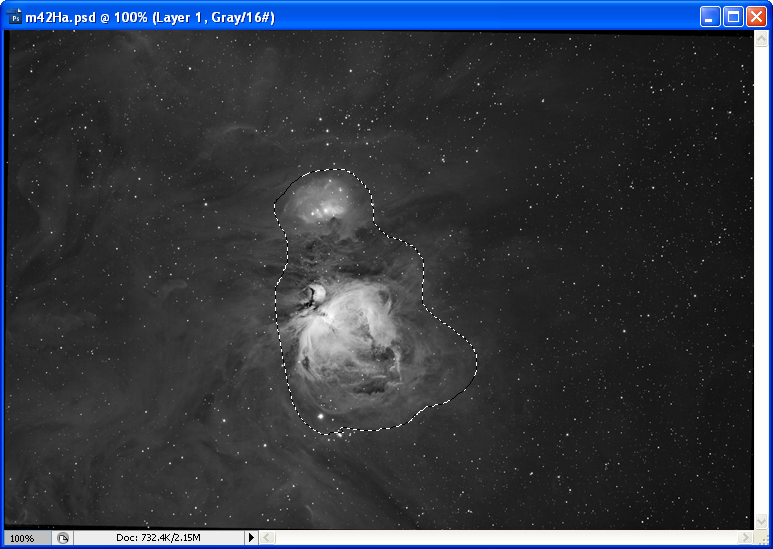Click the Photoshop document icon in title bar
This screenshot has width=773, height=549.
click(x=15, y=17)
